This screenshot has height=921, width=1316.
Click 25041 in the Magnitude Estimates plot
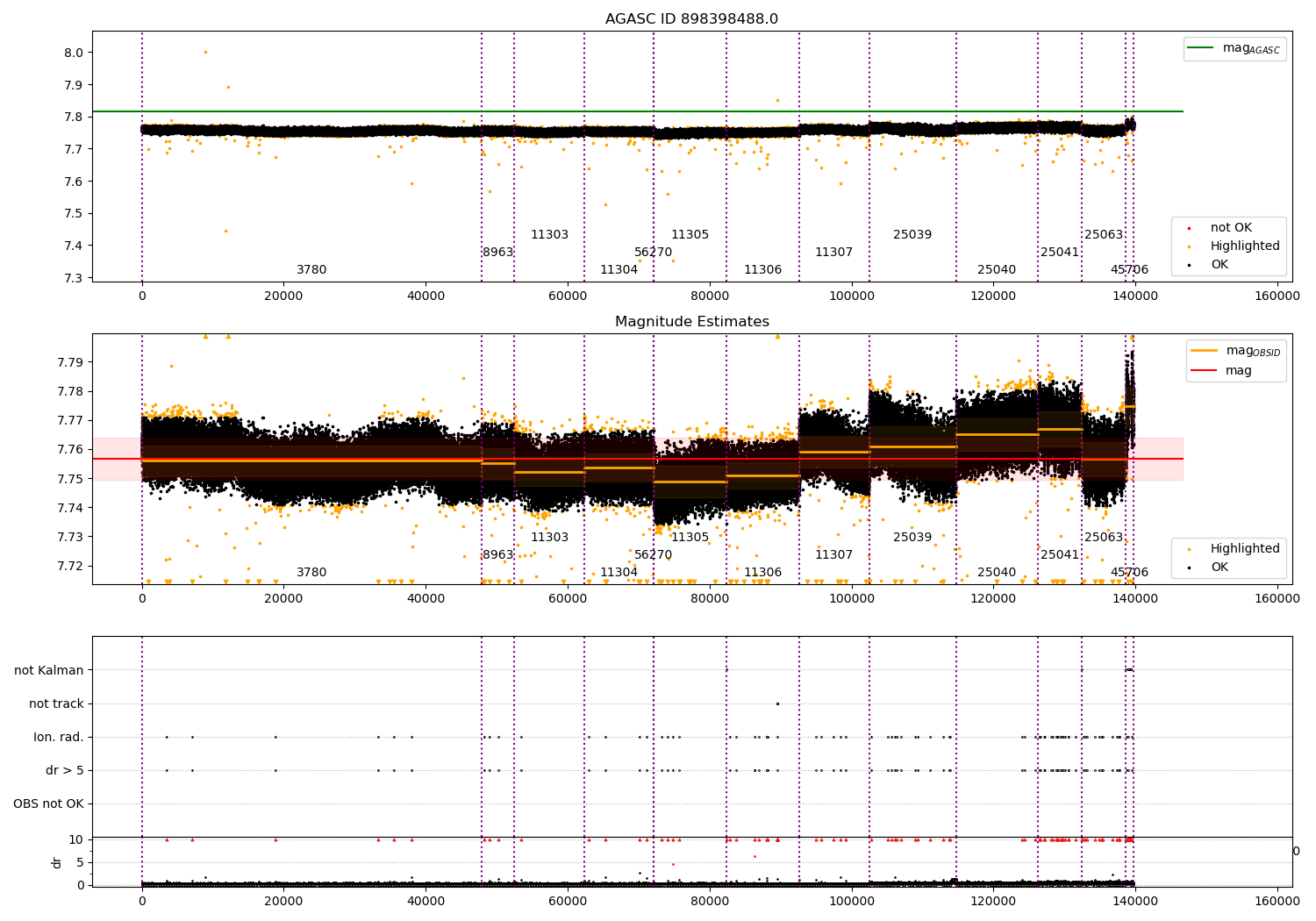(1060, 554)
